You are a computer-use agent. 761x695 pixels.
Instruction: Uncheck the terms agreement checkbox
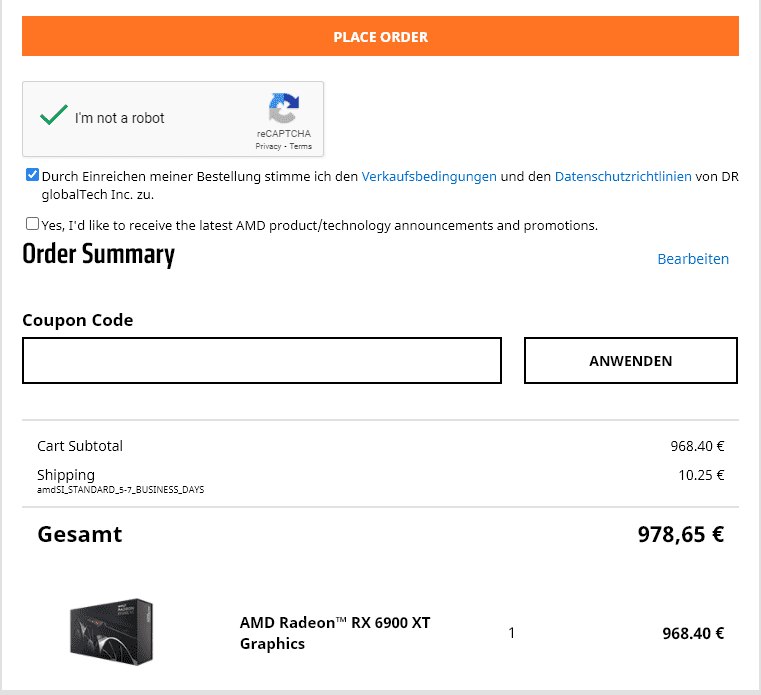click(33, 175)
